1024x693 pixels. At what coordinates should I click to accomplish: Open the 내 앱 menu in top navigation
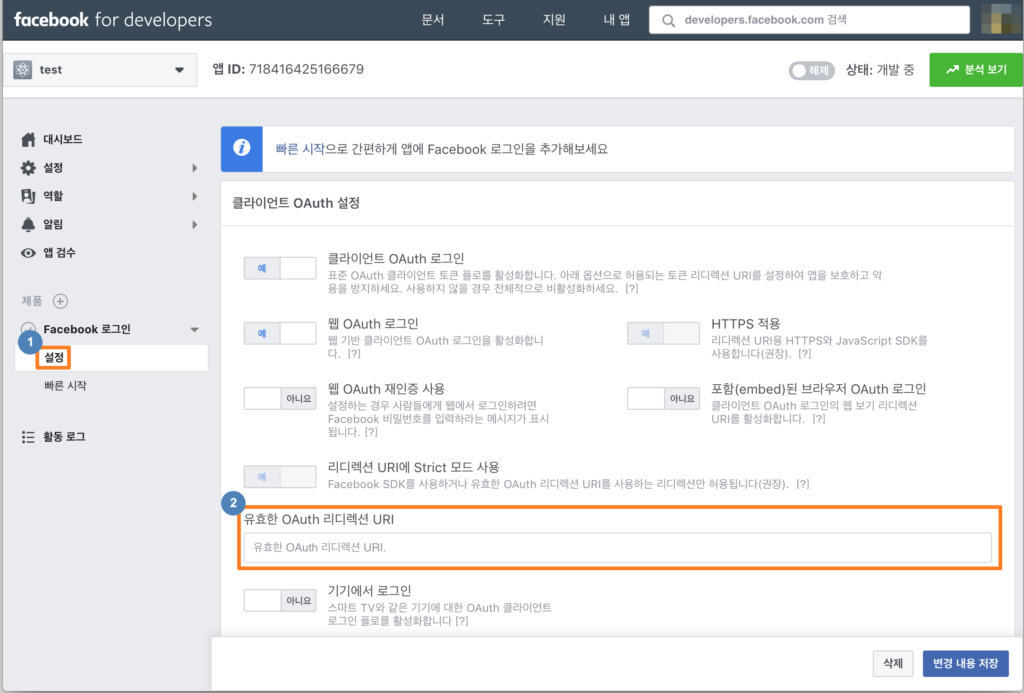click(615, 20)
